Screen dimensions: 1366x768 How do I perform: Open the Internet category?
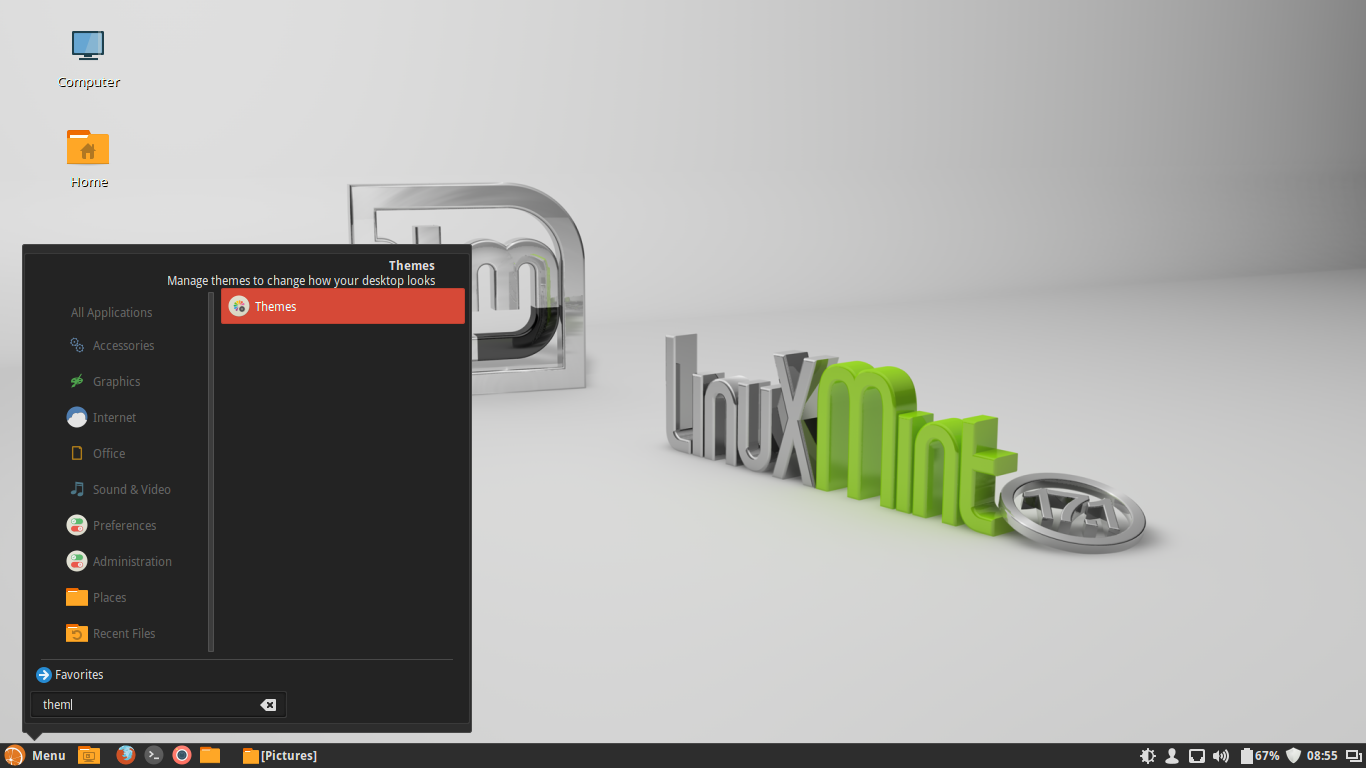click(102, 417)
